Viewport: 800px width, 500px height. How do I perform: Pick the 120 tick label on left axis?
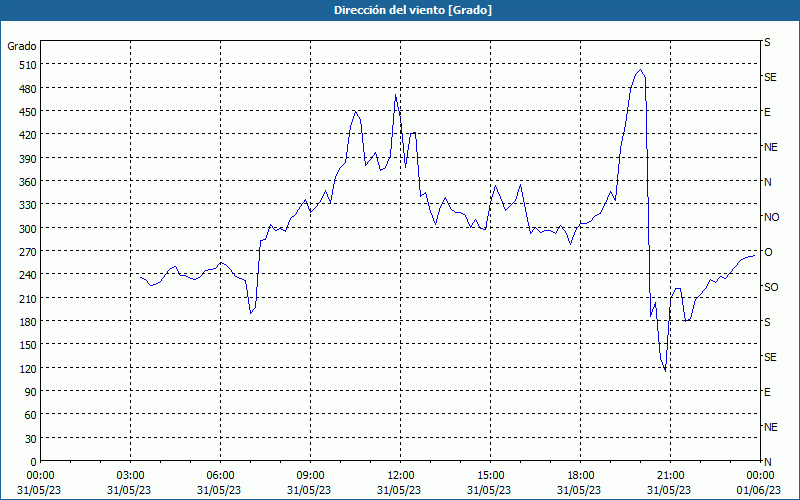(x=28, y=368)
